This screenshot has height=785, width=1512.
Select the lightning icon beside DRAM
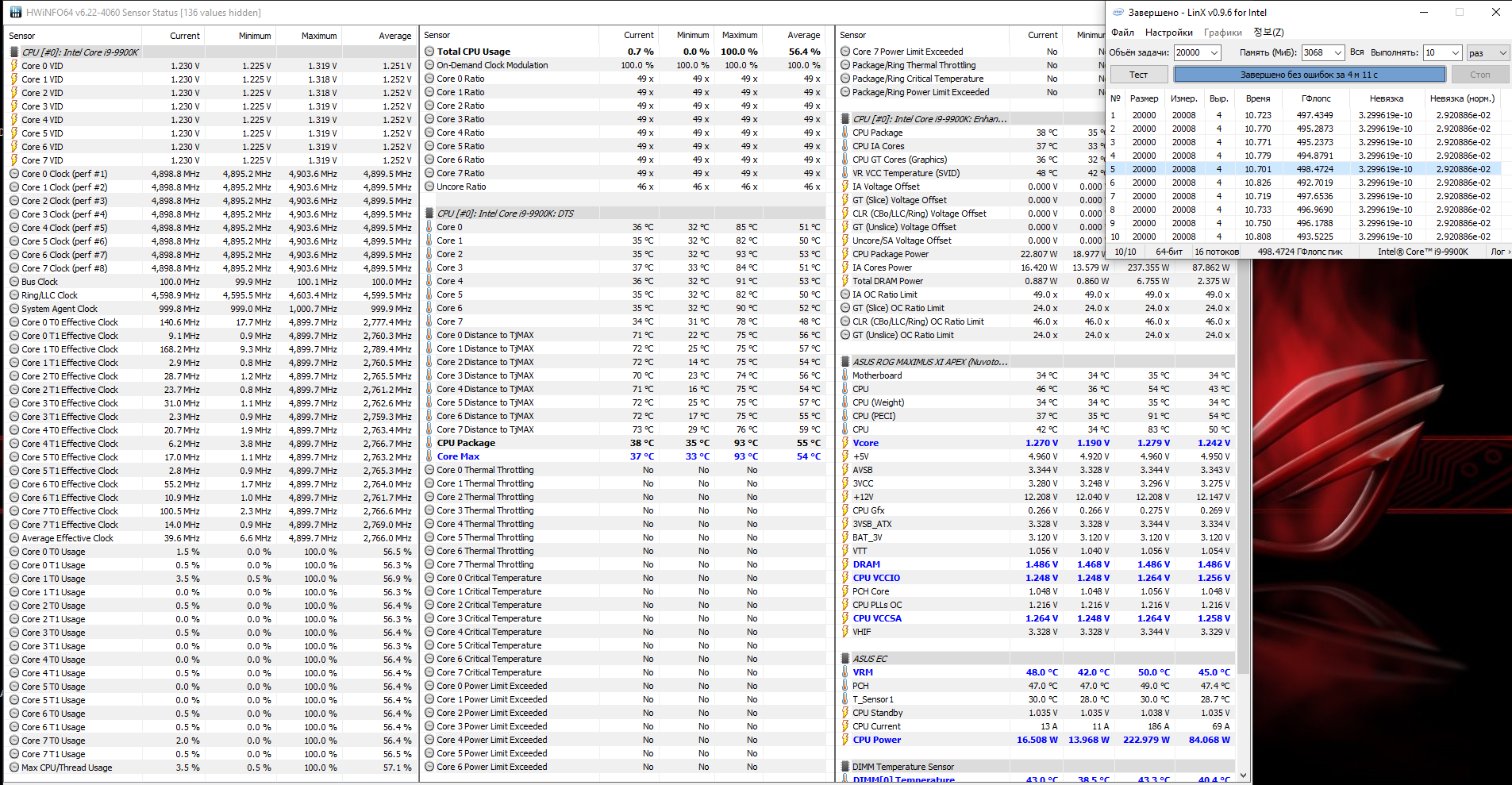[845, 564]
